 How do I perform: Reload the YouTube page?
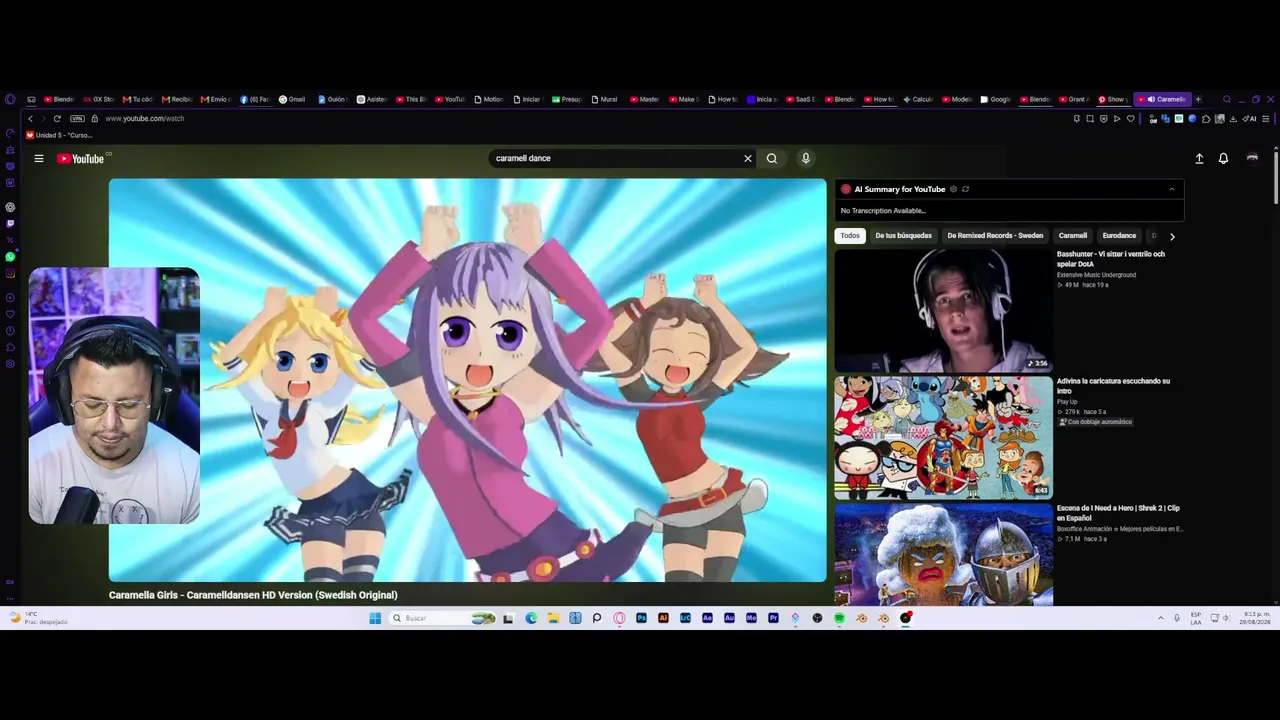pyautogui.click(x=57, y=119)
